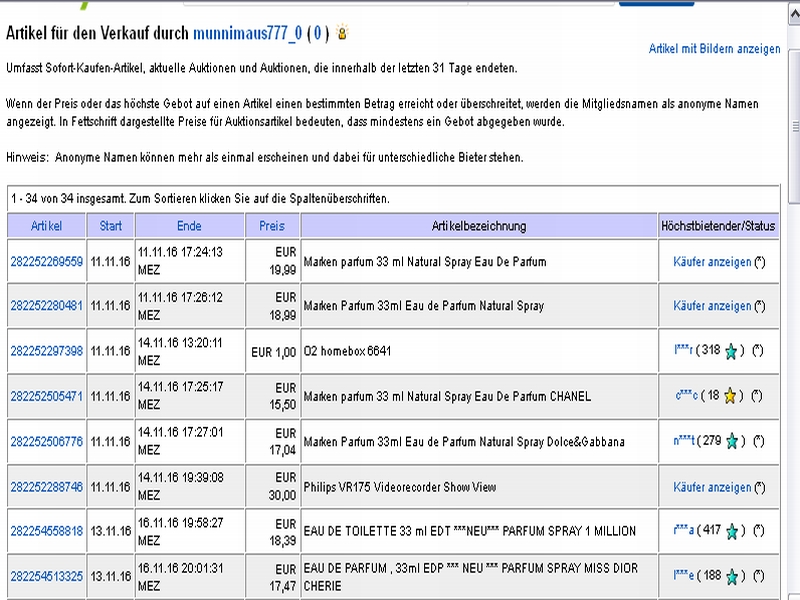Click text 'Philips VR175 Videorecorder Show View'
This screenshot has height=600, width=800.
[x=399, y=487]
